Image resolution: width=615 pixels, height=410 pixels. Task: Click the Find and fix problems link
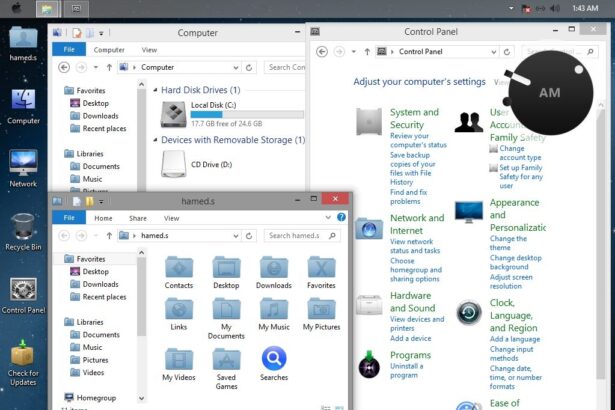[408, 197]
